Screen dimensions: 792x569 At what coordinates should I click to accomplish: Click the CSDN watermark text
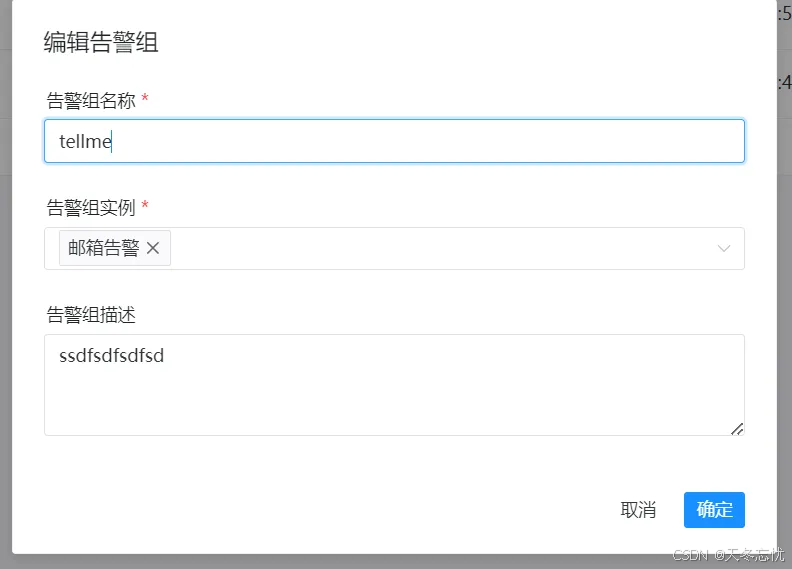pos(730,556)
